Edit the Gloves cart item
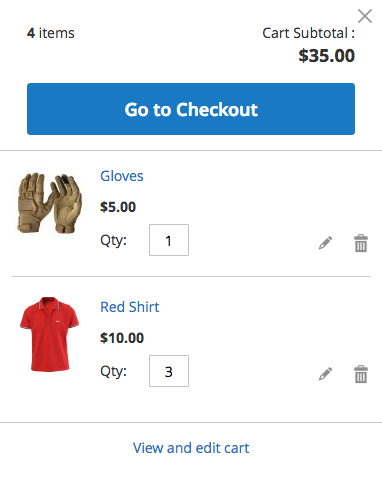The image size is (382, 490). 325,243
